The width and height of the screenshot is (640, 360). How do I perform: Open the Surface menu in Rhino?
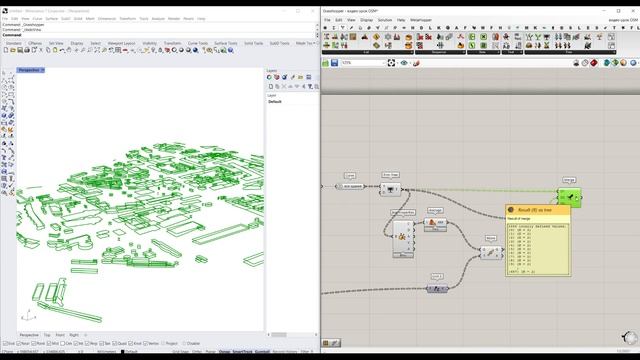click(x=51, y=19)
